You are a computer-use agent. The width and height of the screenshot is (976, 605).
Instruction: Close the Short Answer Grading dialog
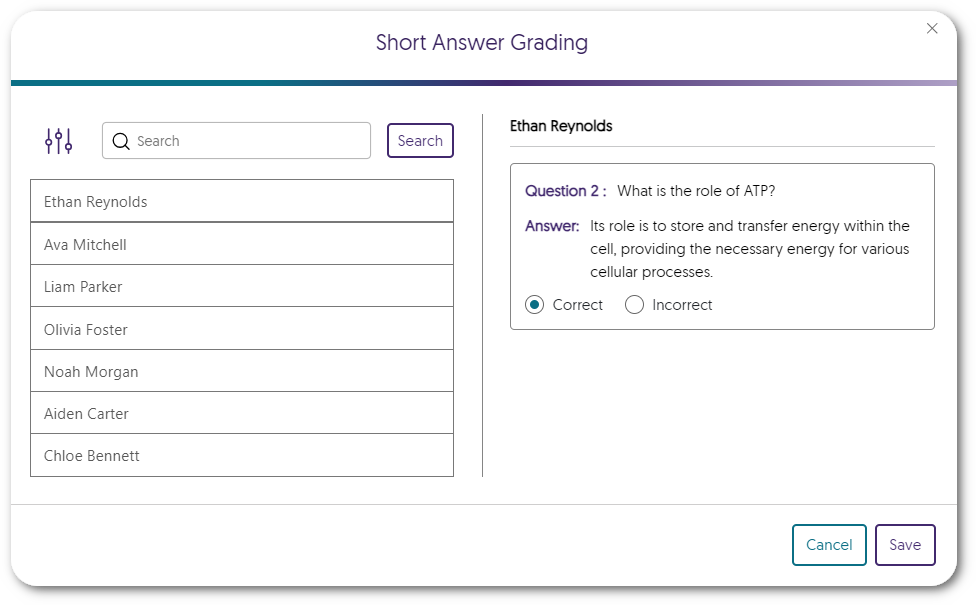click(x=932, y=29)
